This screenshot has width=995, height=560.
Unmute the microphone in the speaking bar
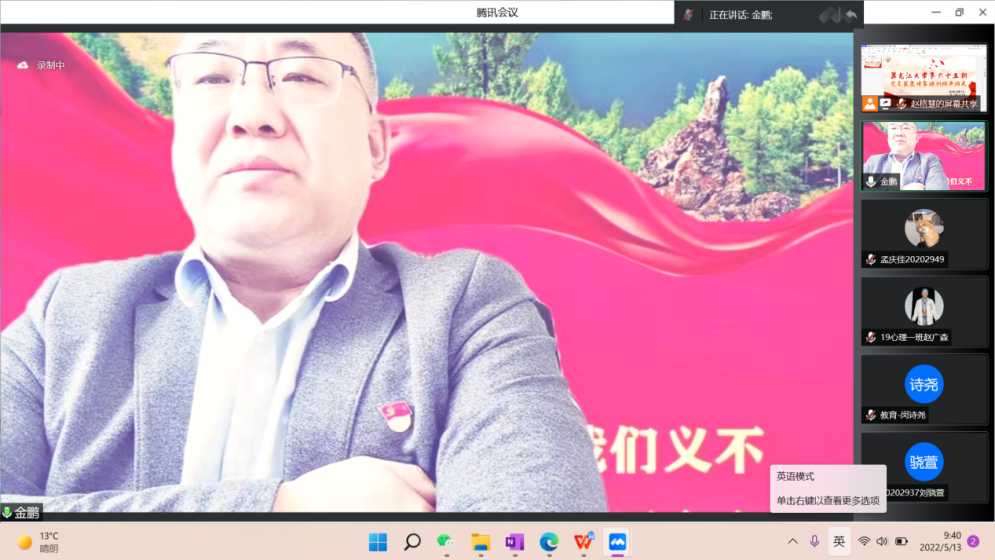[x=689, y=15]
